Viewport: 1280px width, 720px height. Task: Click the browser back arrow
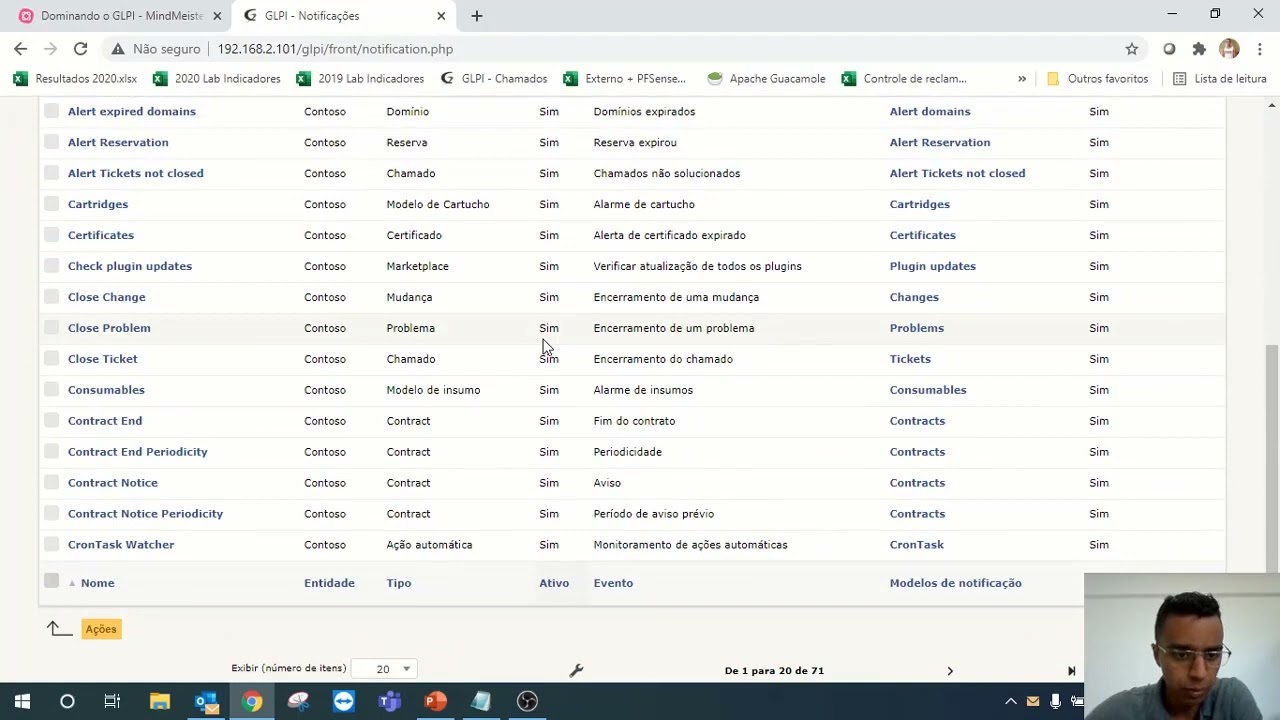tap(21, 49)
